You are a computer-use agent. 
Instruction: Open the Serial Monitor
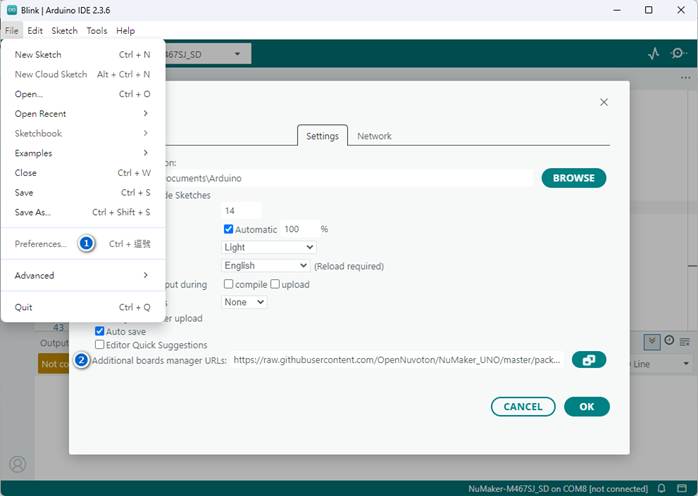679,54
